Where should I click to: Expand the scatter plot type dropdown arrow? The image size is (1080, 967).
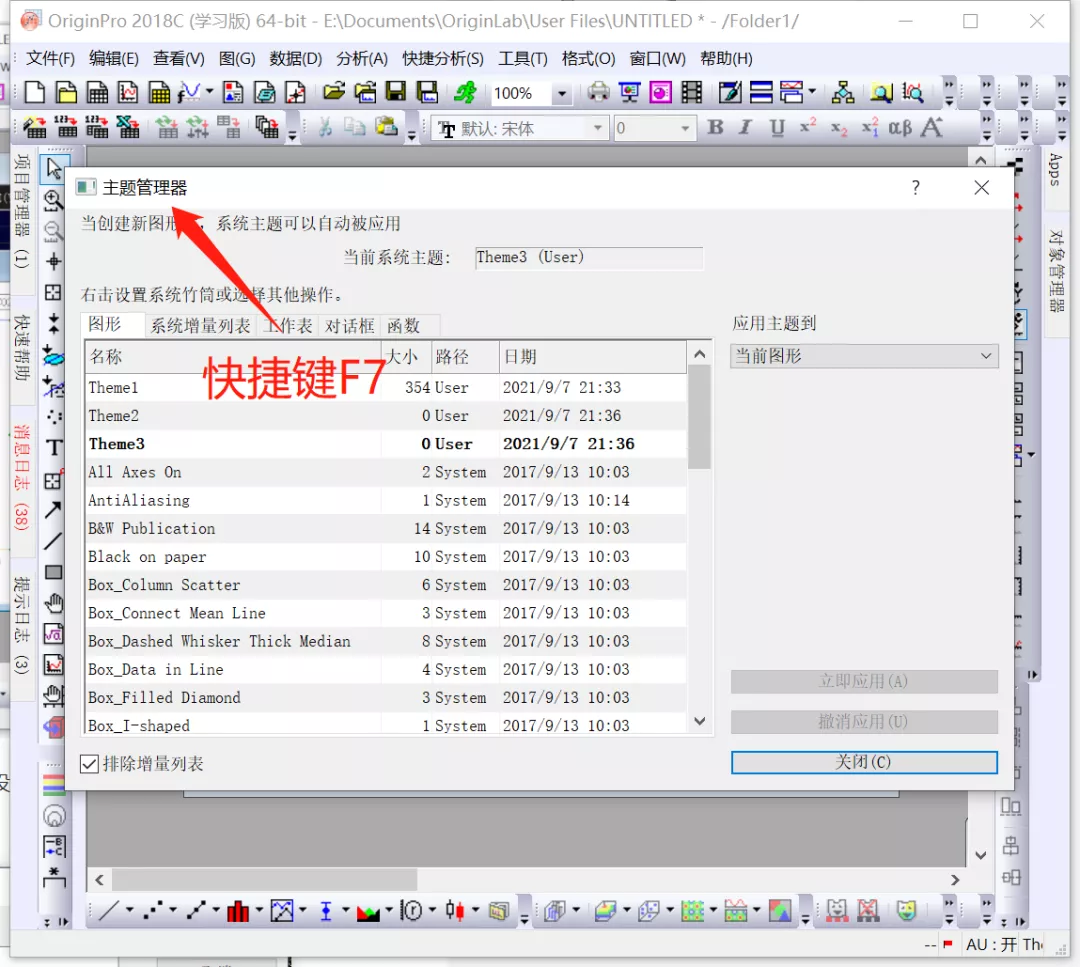[x=172, y=911]
